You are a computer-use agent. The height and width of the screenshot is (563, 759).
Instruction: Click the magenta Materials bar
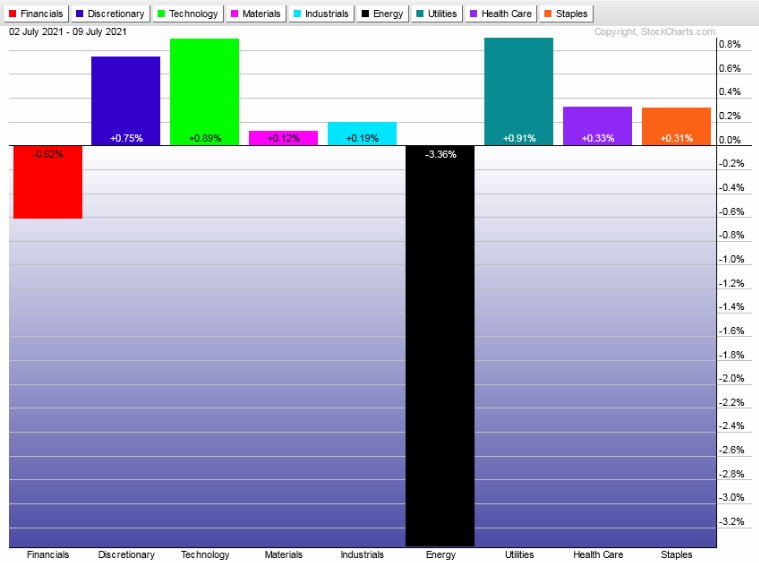(x=283, y=138)
